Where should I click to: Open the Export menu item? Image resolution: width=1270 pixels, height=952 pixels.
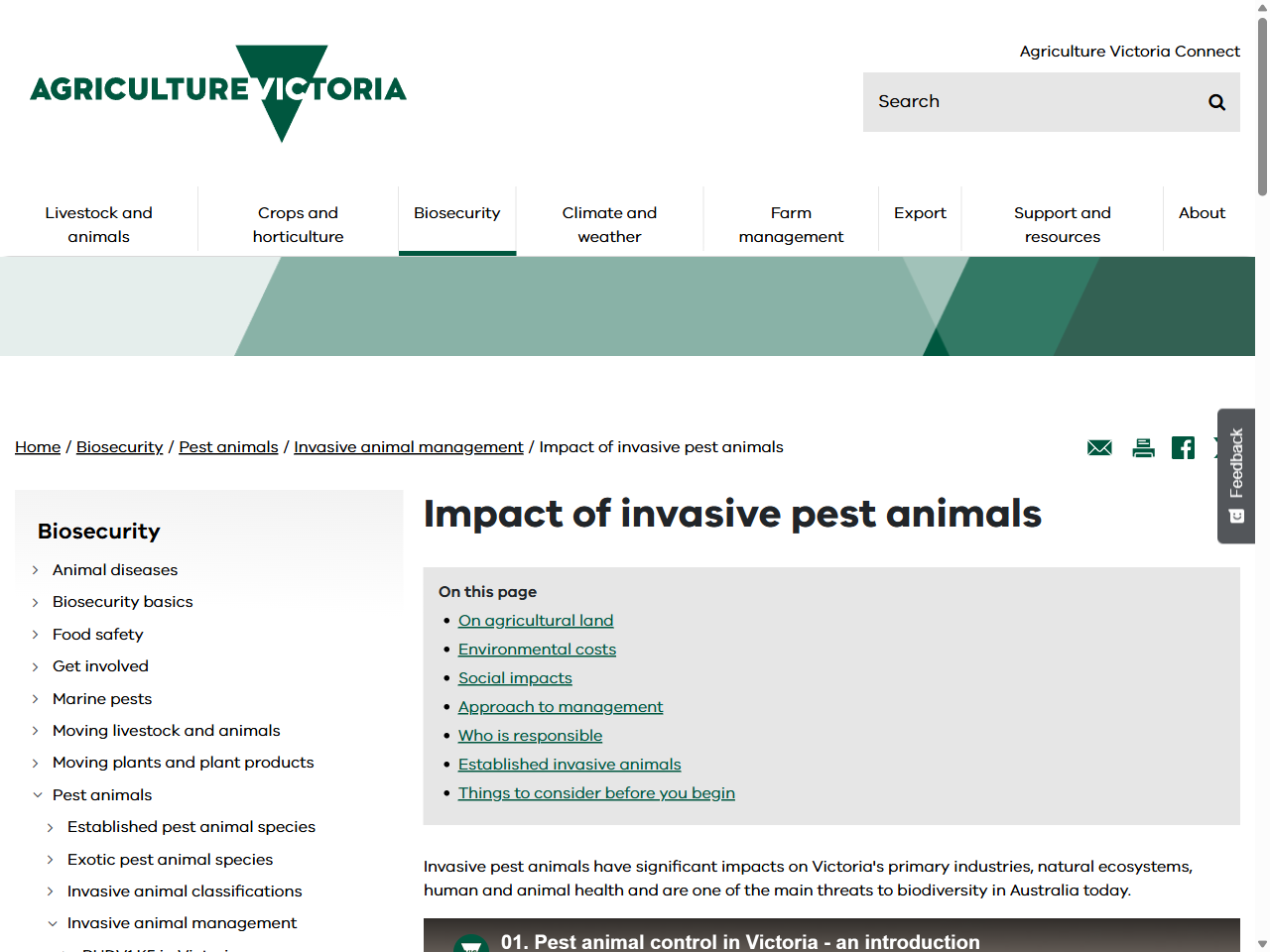(x=920, y=212)
